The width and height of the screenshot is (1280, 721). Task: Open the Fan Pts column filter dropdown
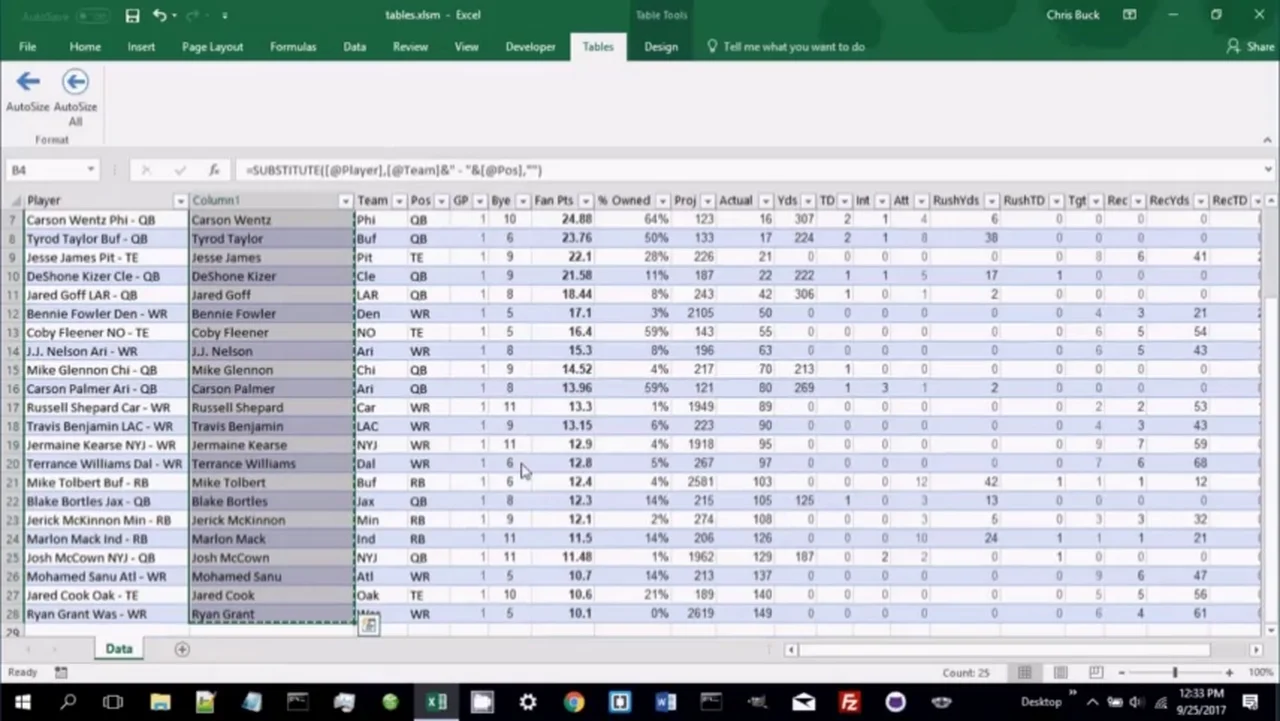[585, 201]
